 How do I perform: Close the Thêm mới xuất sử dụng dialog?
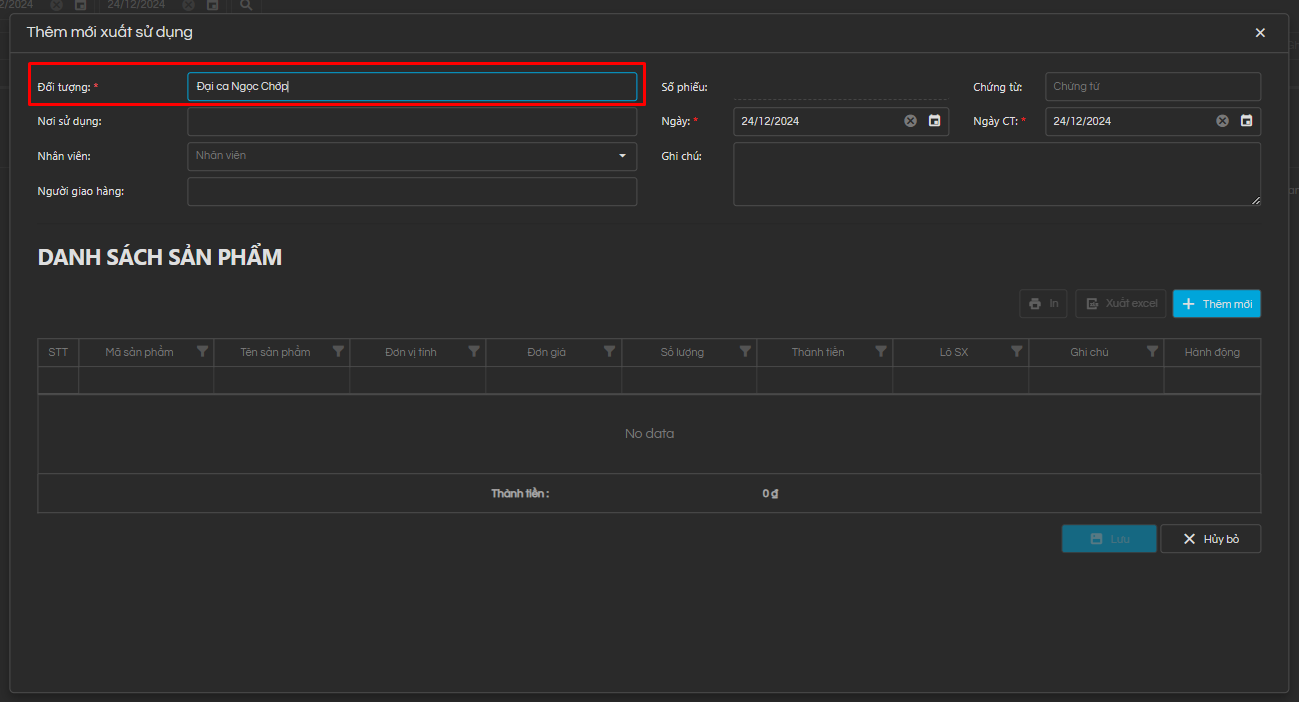[x=1260, y=33]
